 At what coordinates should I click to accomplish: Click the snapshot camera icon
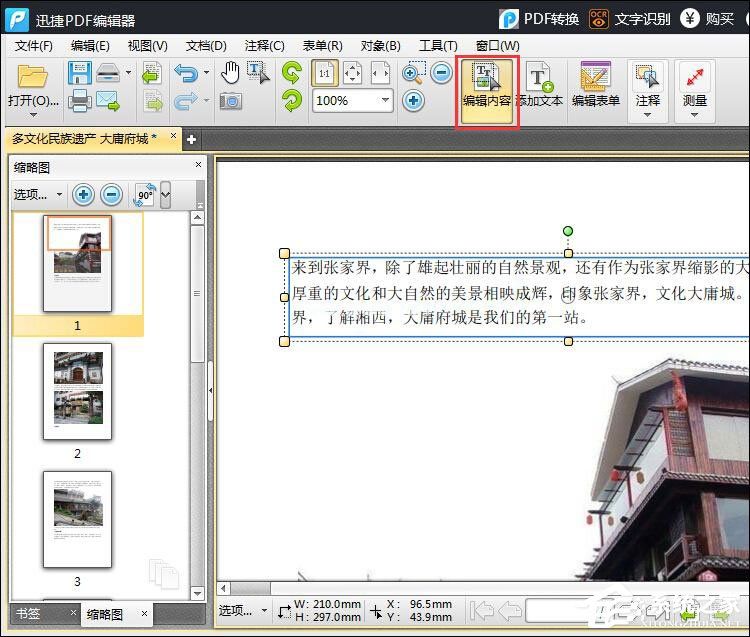(230, 101)
